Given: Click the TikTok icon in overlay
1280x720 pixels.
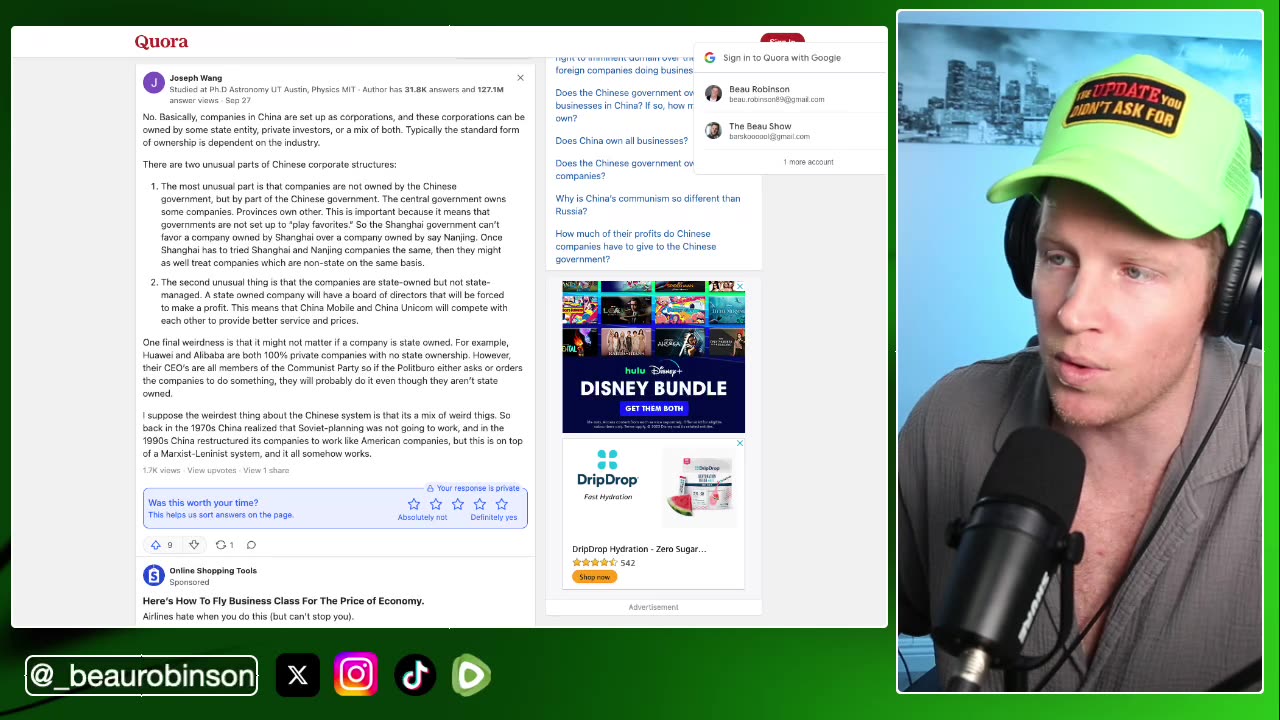Looking at the screenshot, I should click(x=415, y=676).
